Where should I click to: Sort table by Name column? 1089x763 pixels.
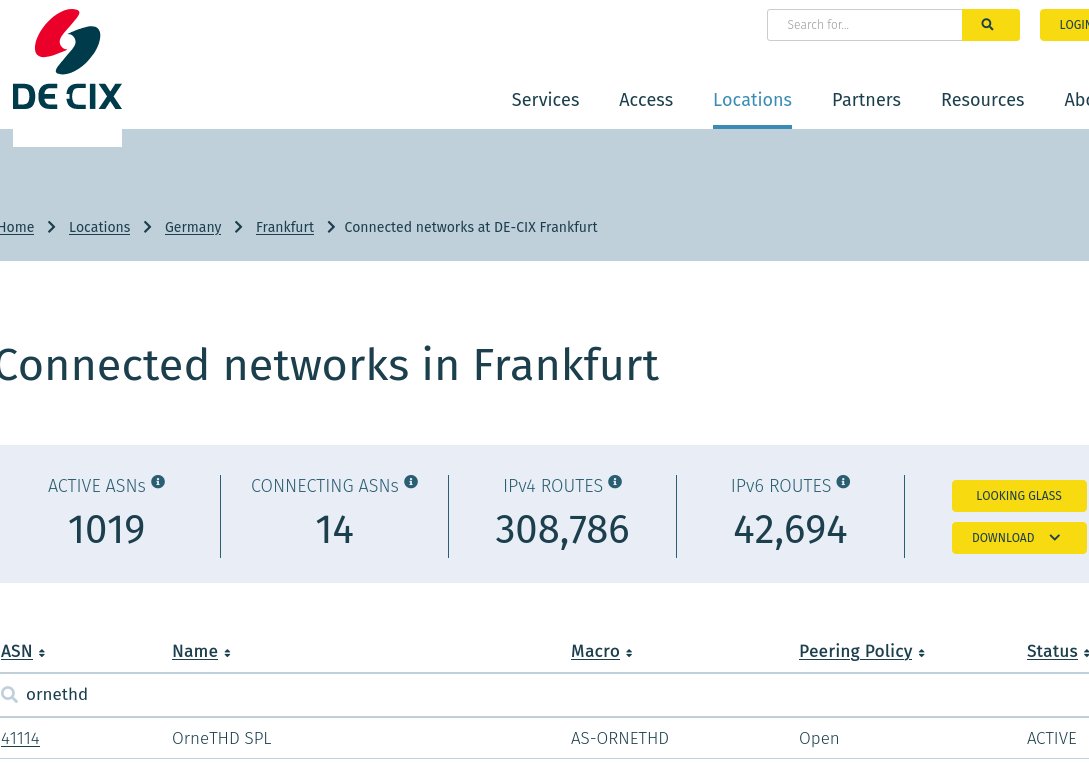click(x=201, y=651)
